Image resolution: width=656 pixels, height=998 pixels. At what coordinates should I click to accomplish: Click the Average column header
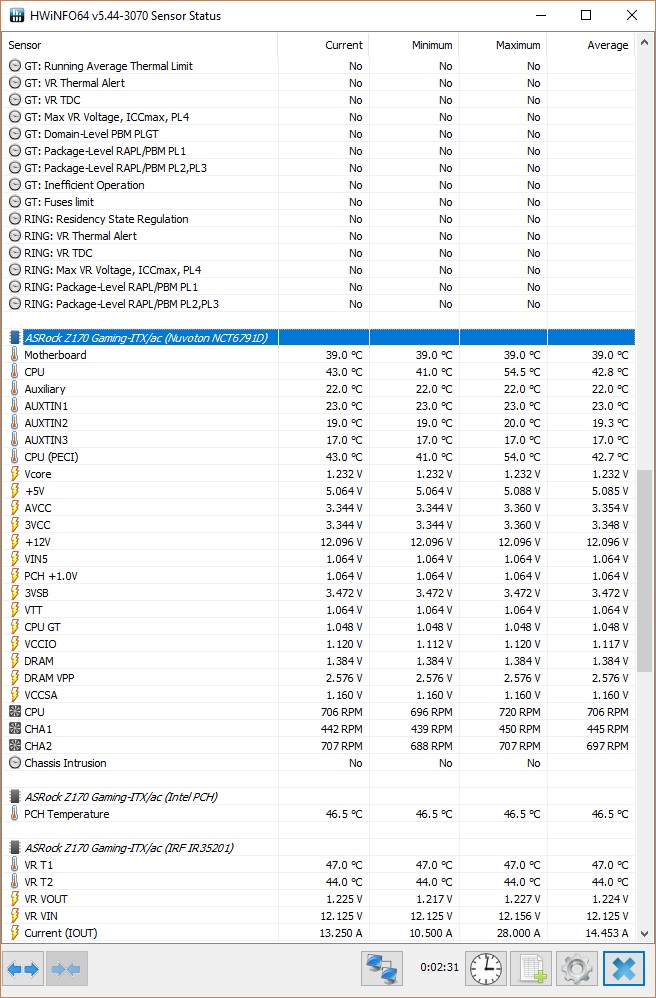coord(591,45)
